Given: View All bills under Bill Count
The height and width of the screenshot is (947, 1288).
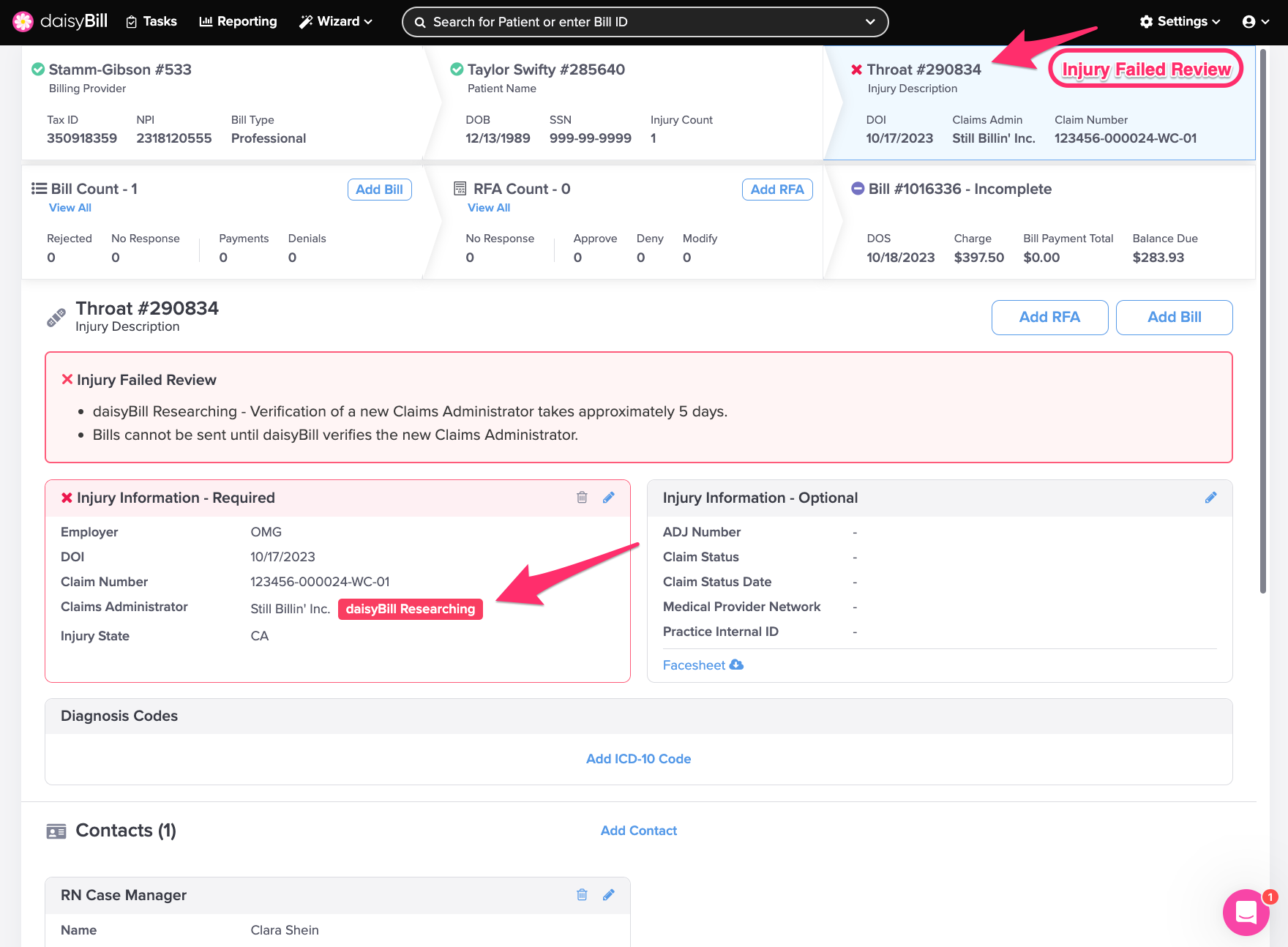Looking at the screenshot, I should click(x=70, y=208).
